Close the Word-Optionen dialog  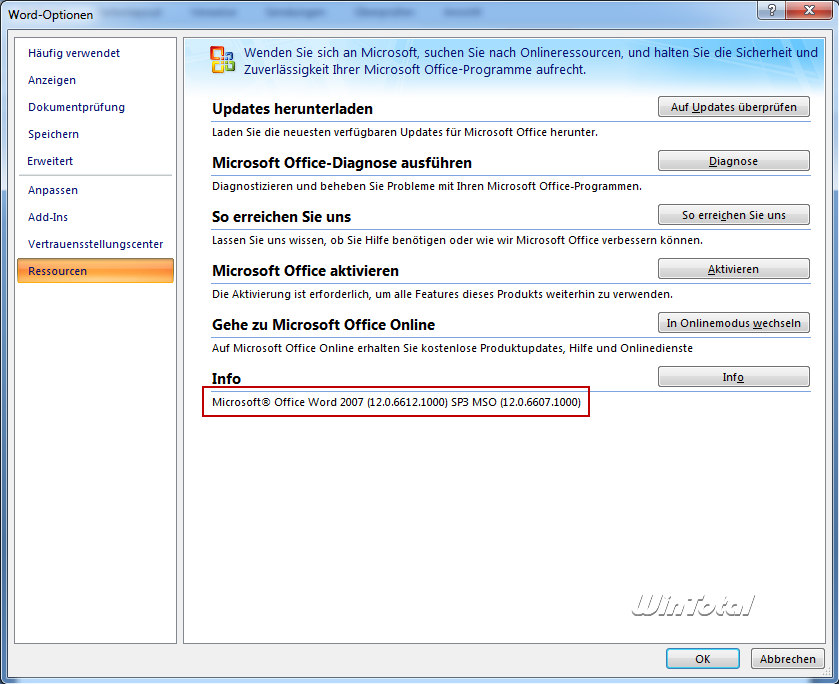(809, 10)
